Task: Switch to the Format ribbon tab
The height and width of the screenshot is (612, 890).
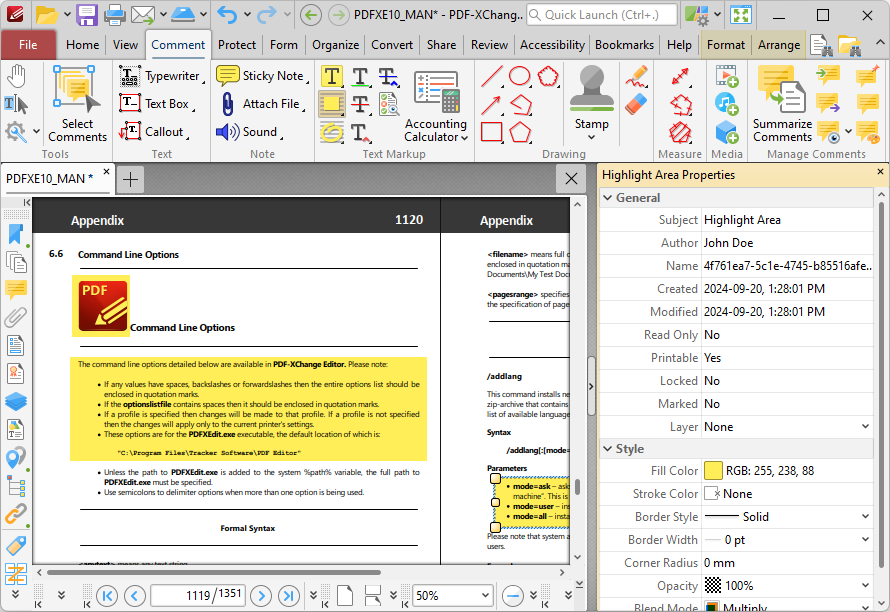Action: point(725,45)
